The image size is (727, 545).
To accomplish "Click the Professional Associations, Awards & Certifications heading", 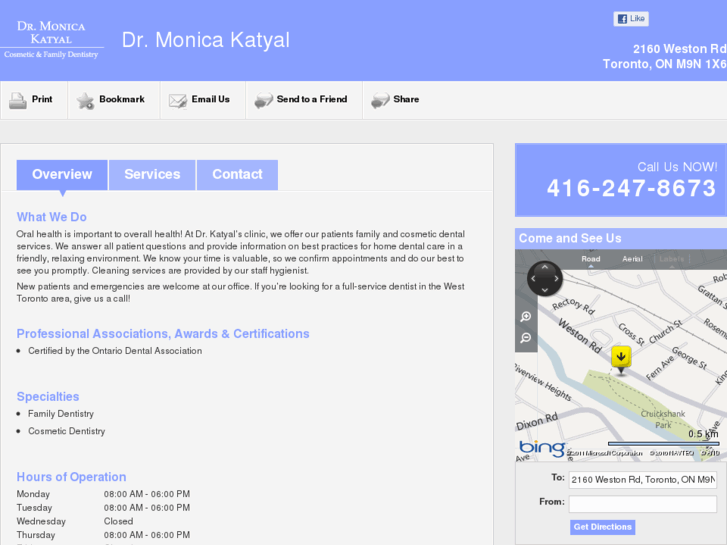I will [x=163, y=334].
